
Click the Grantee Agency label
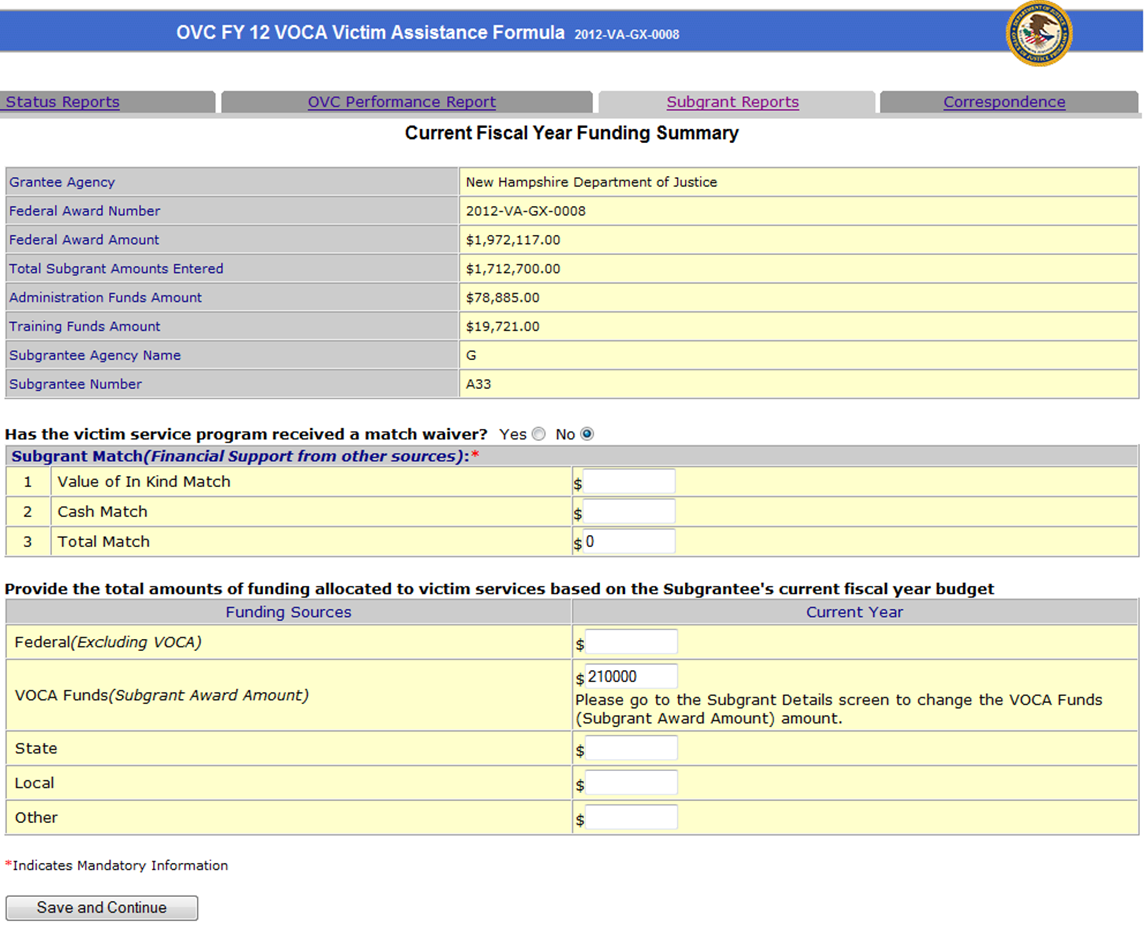(62, 182)
